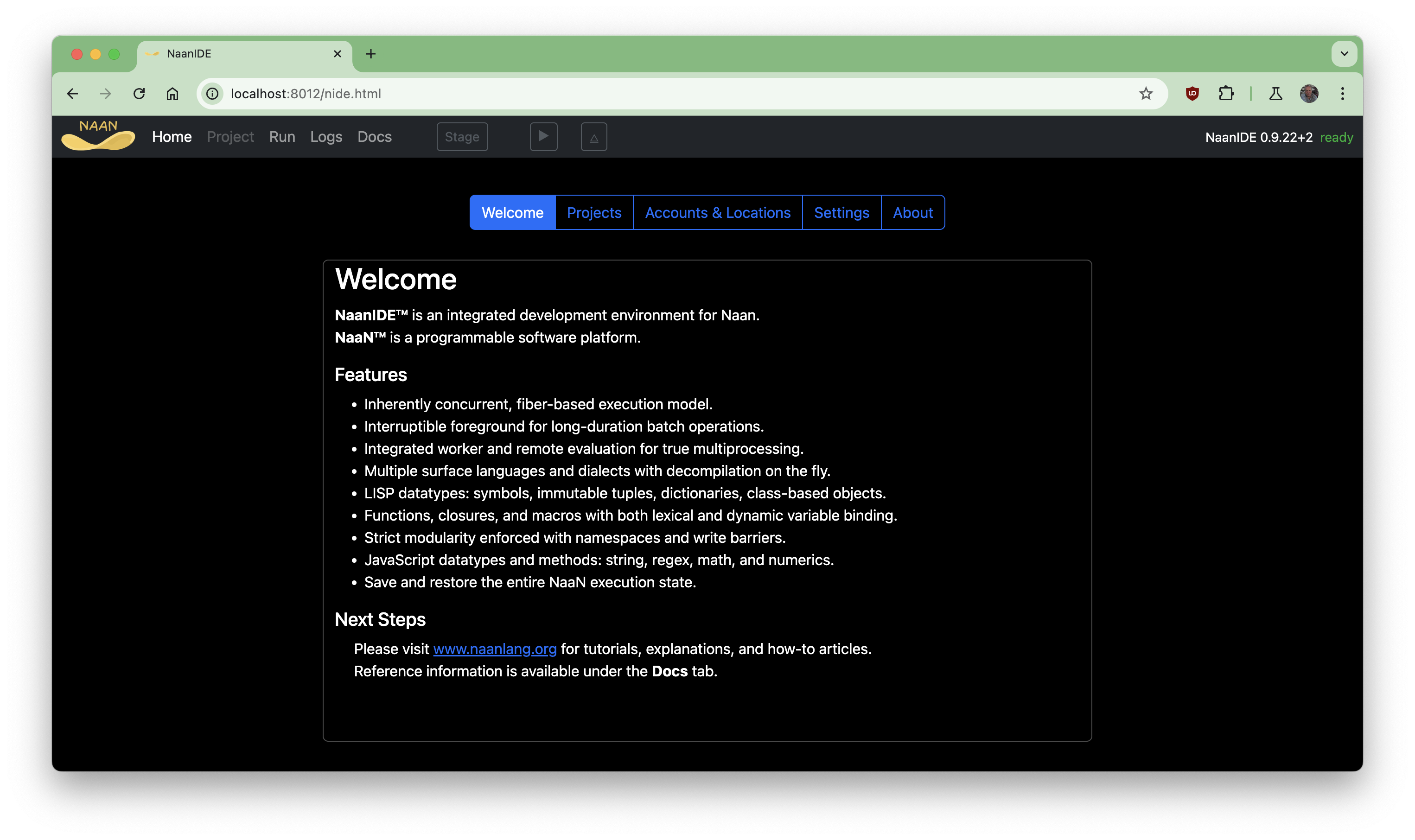Viewport: 1415px width, 840px height.
Task: Open the Accounts & Locations tab
Action: click(718, 212)
